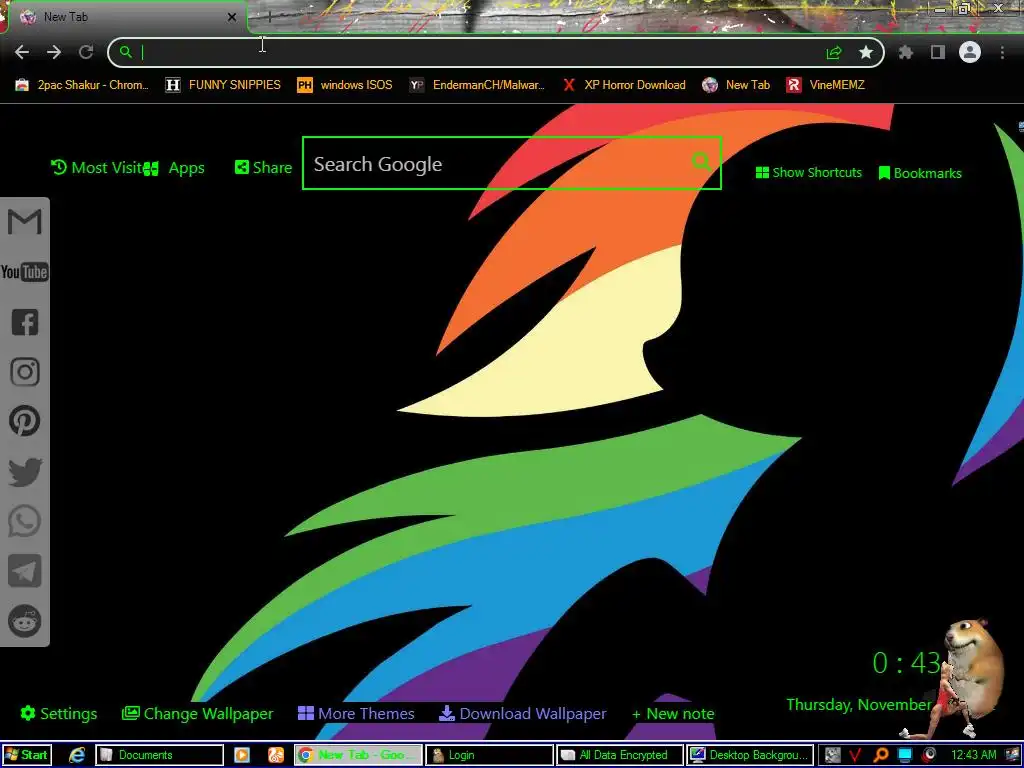Click Download Wallpaper

pyautogui.click(x=522, y=713)
